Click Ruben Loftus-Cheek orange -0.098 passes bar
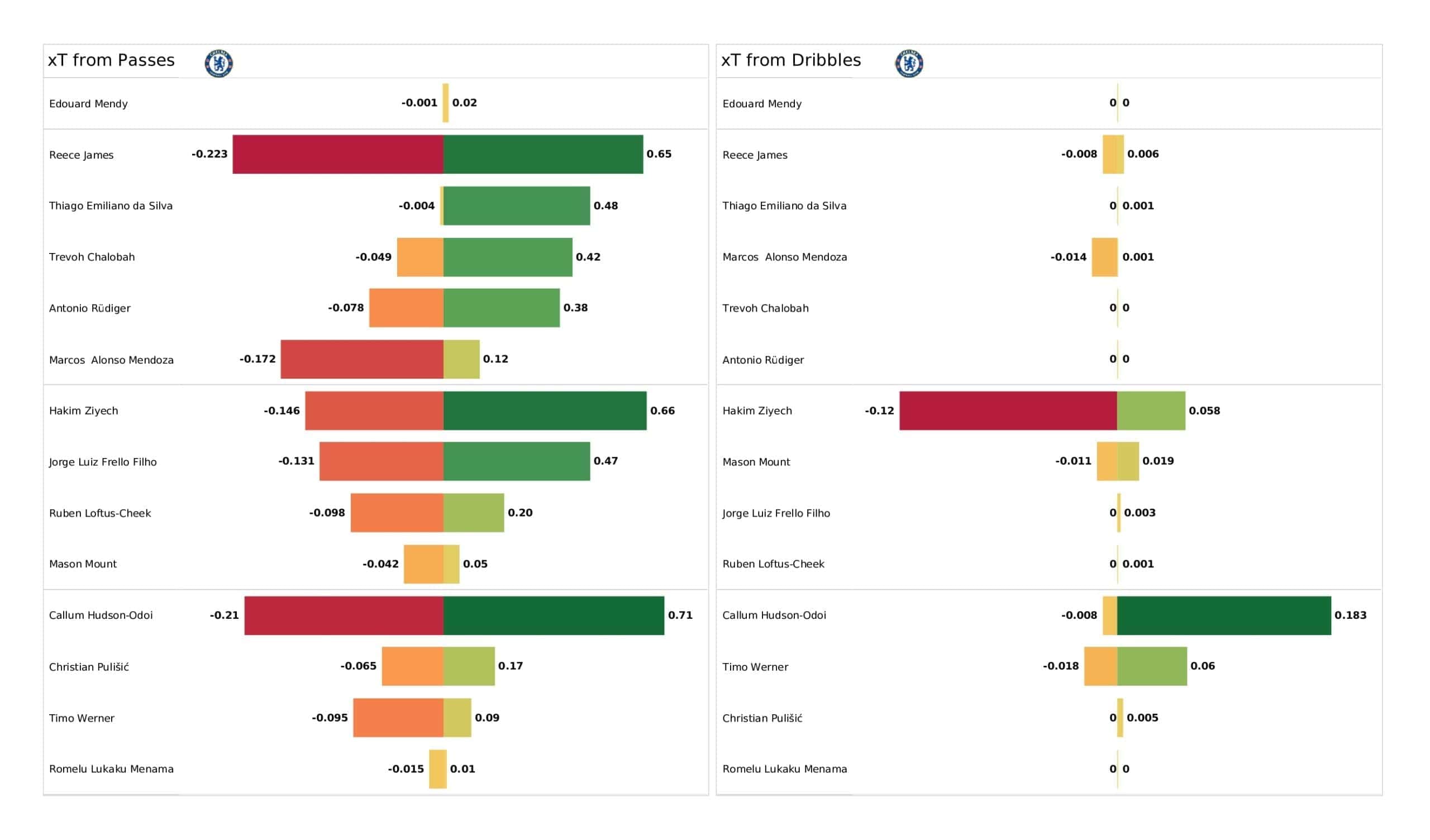Image resolution: width=1430 pixels, height=840 pixels. coord(397,513)
